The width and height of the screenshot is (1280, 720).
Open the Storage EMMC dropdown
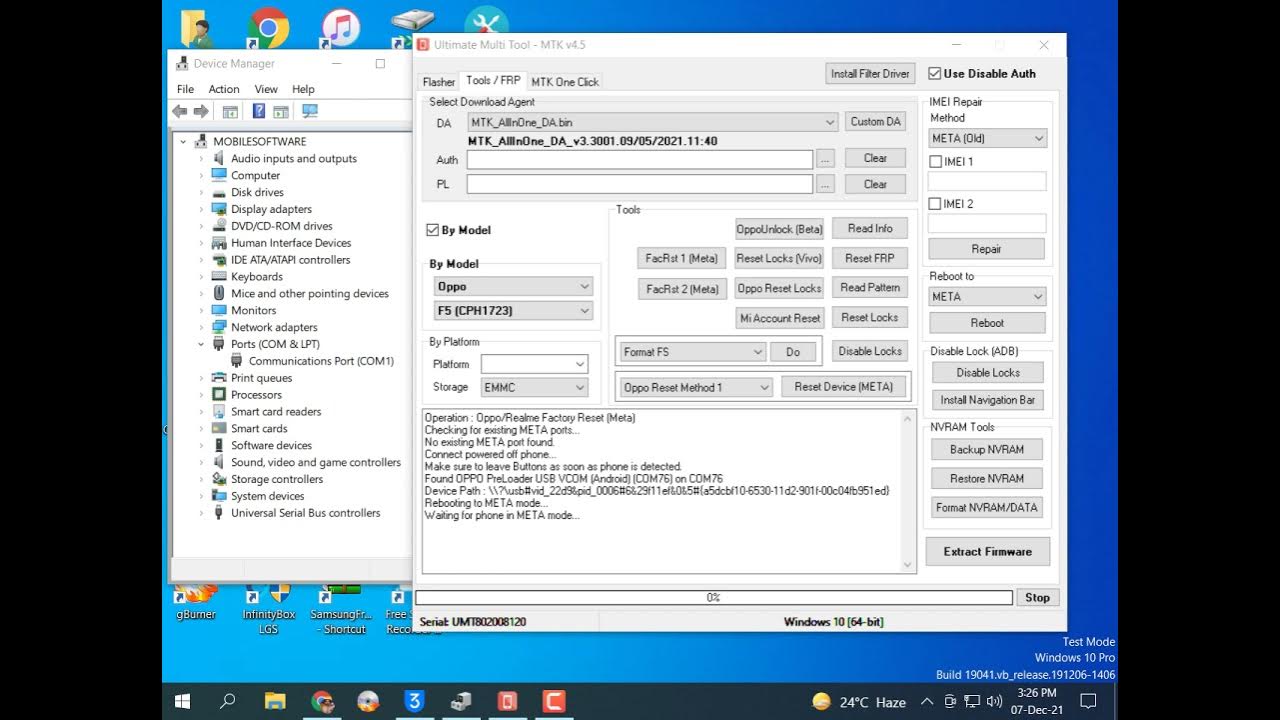(534, 387)
